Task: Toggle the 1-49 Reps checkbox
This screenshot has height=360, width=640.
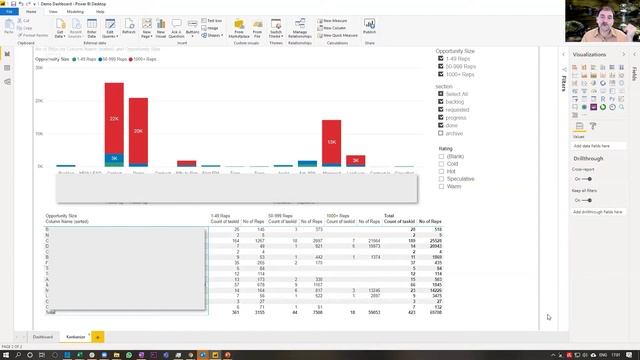Action: [441, 58]
